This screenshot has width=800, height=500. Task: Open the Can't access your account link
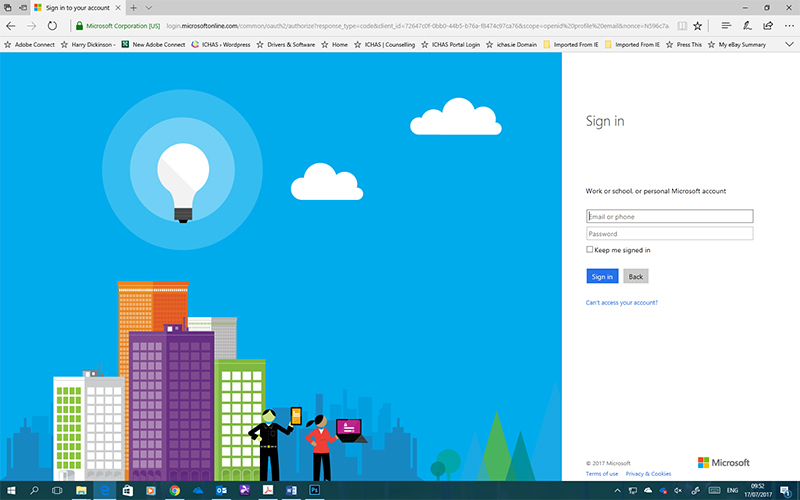[x=622, y=302]
